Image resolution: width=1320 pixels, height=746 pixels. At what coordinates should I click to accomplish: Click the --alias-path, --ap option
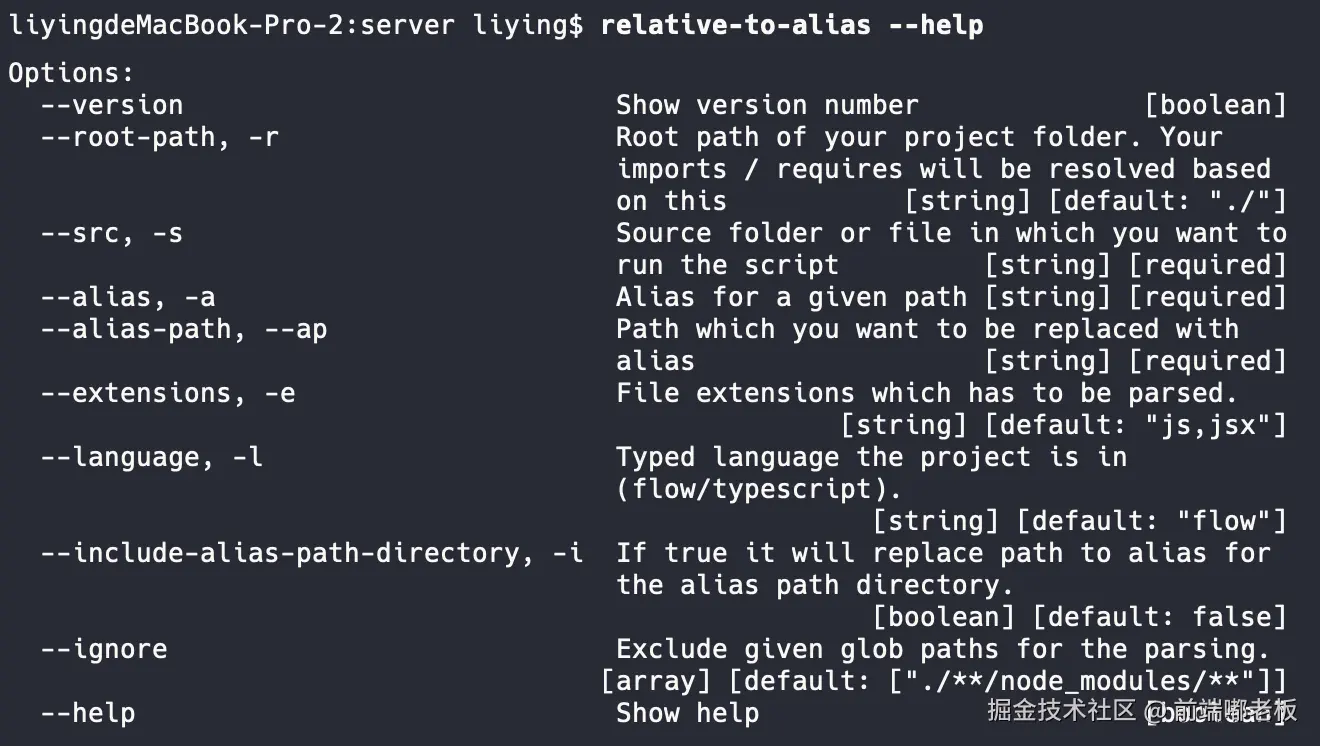pyautogui.click(x=184, y=329)
